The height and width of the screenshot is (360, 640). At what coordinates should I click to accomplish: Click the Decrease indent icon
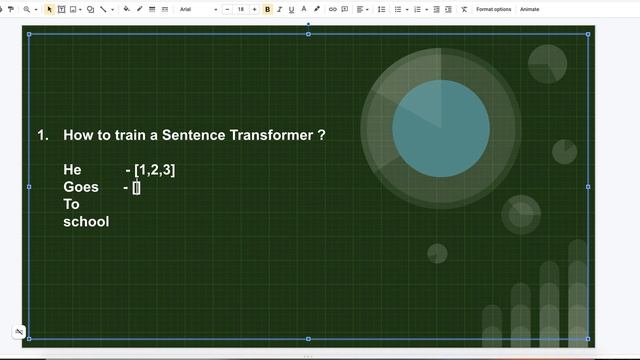436,9
